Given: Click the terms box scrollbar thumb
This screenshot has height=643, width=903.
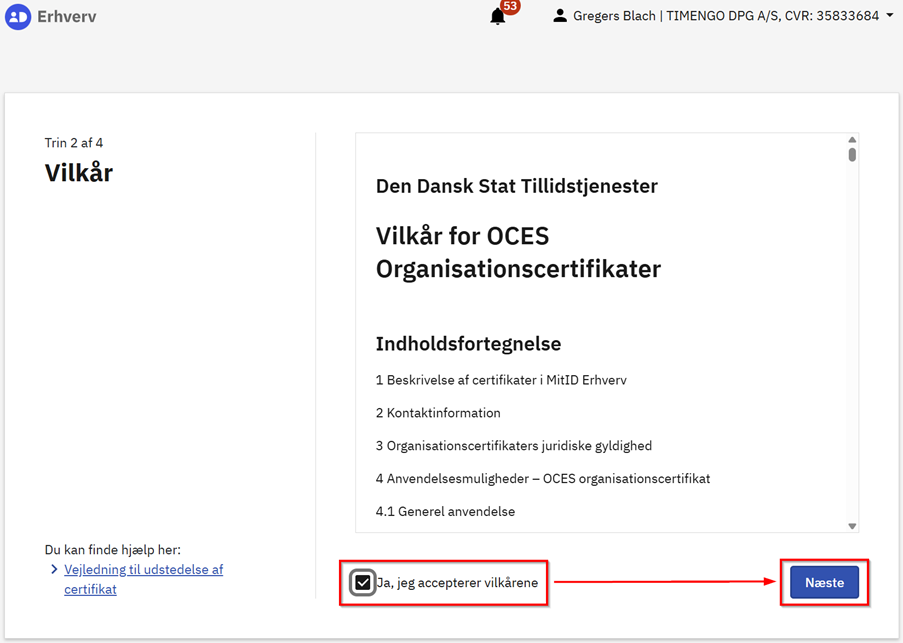Looking at the screenshot, I should pos(852,156).
